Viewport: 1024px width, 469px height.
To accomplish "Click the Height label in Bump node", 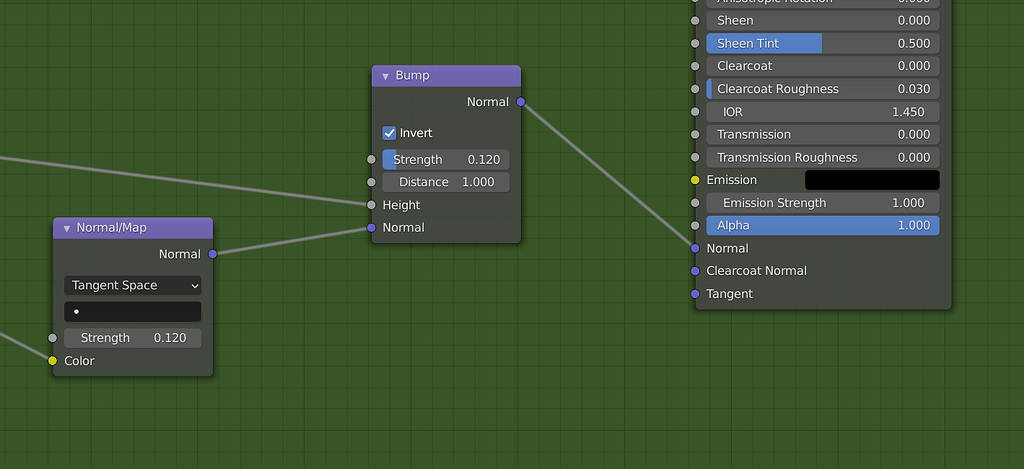I will pyautogui.click(x=401, y=205).
